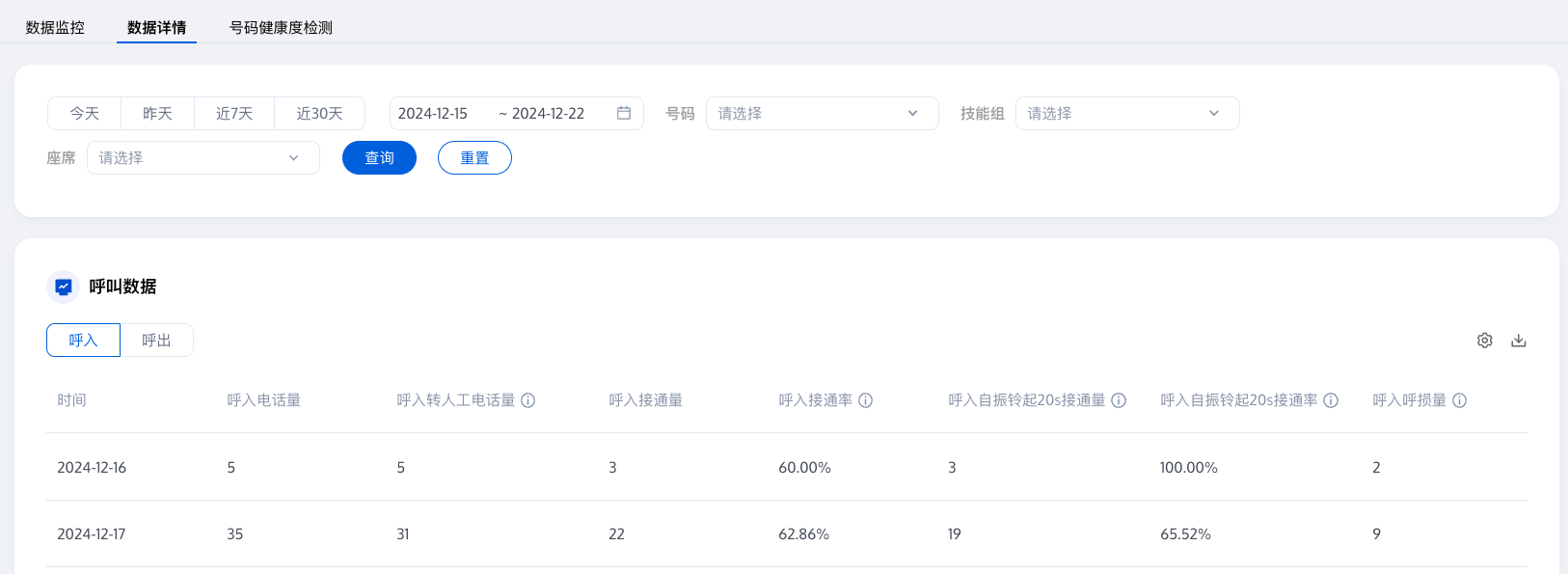Click info icon beside 呼入自振铃起20s接通率
1568x574 pixels.
tap(1331, 400)
